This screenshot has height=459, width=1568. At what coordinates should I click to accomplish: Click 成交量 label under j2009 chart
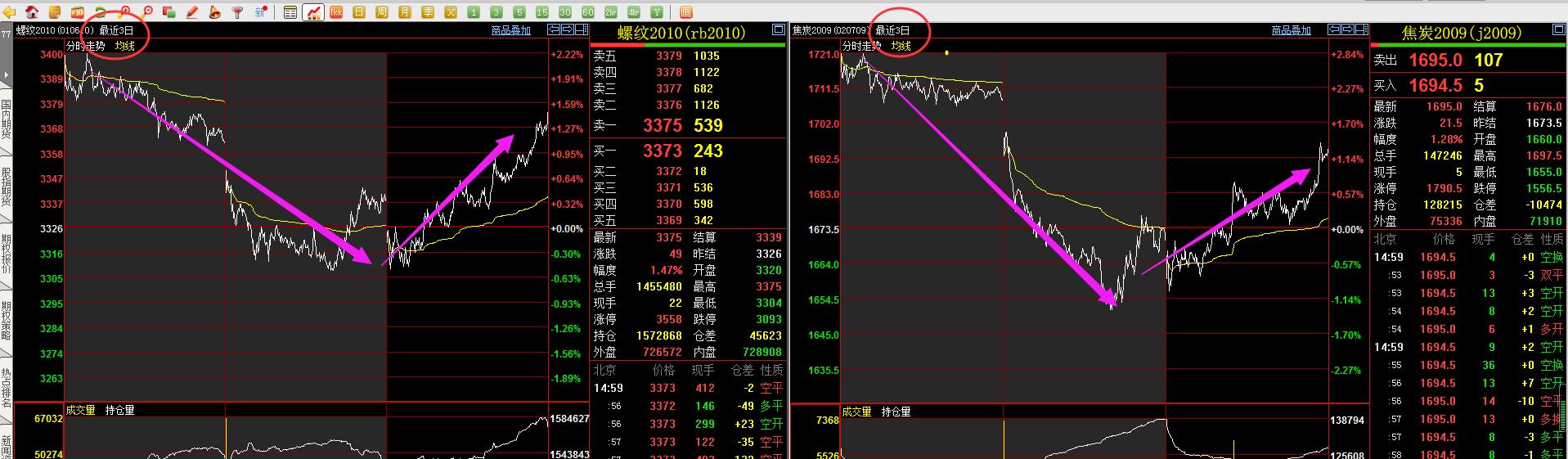pos(857,412)
